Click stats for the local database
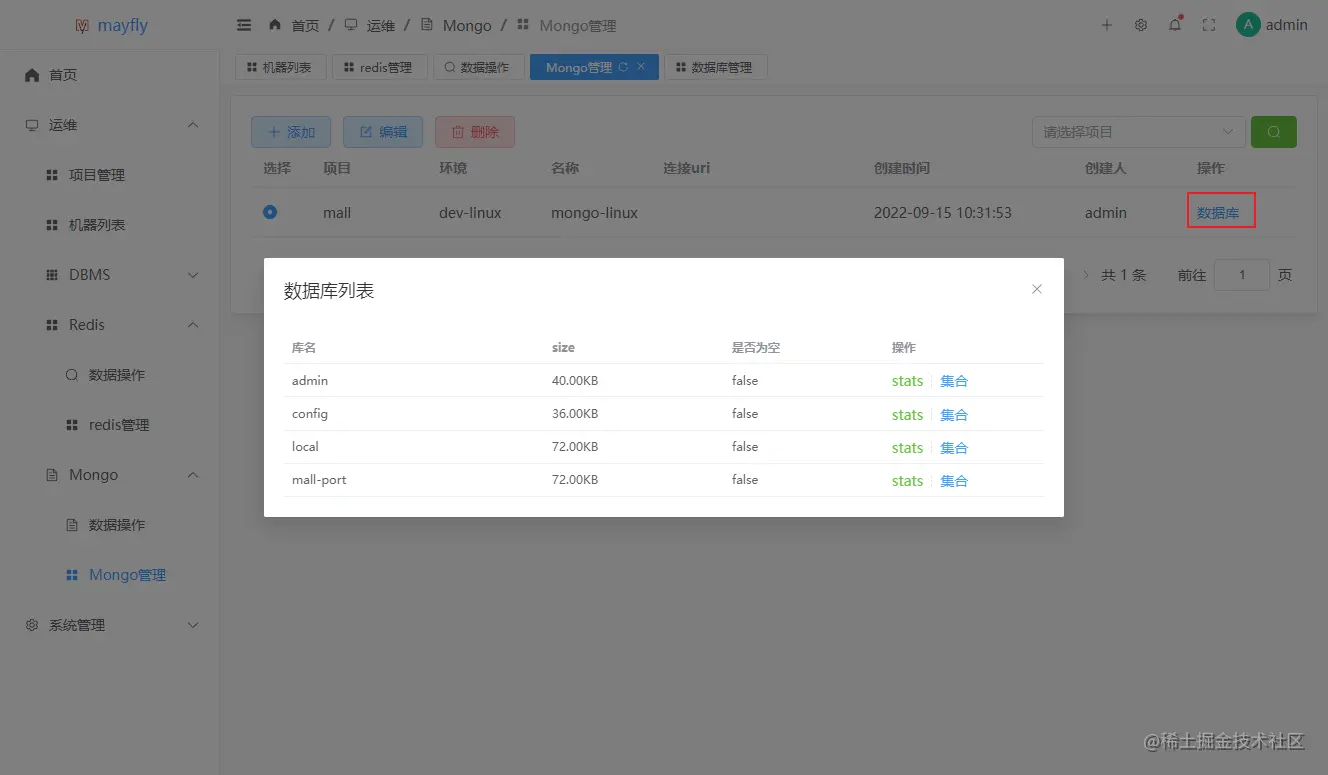Viewport: 1328px width, 775px height. (907, 447)
